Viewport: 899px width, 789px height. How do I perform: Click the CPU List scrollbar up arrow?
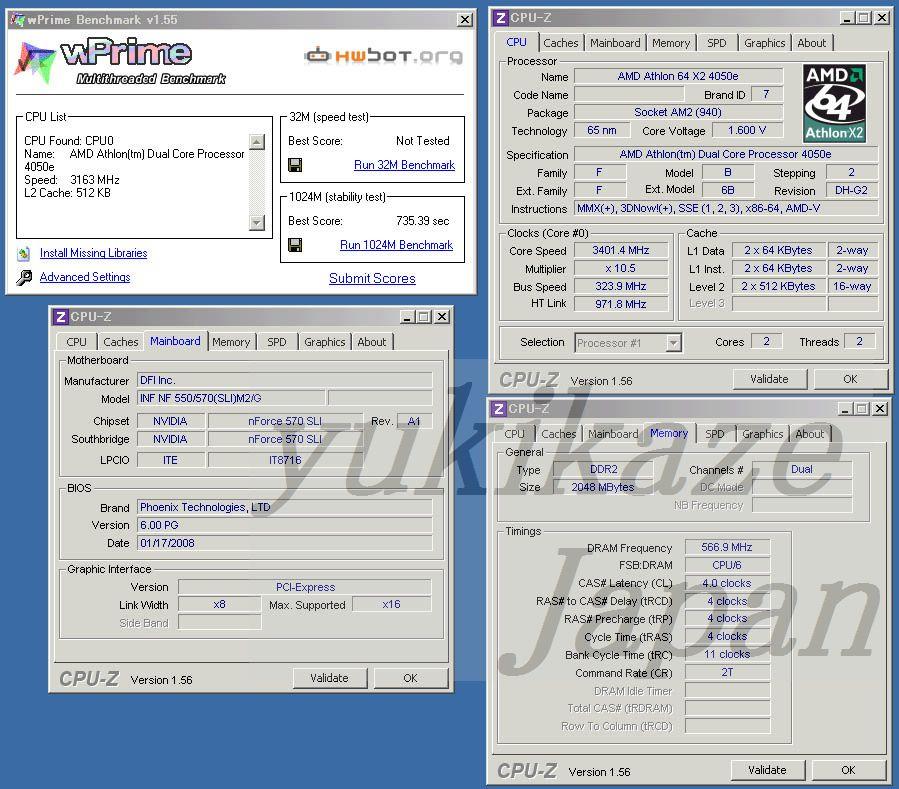[257, 142]
